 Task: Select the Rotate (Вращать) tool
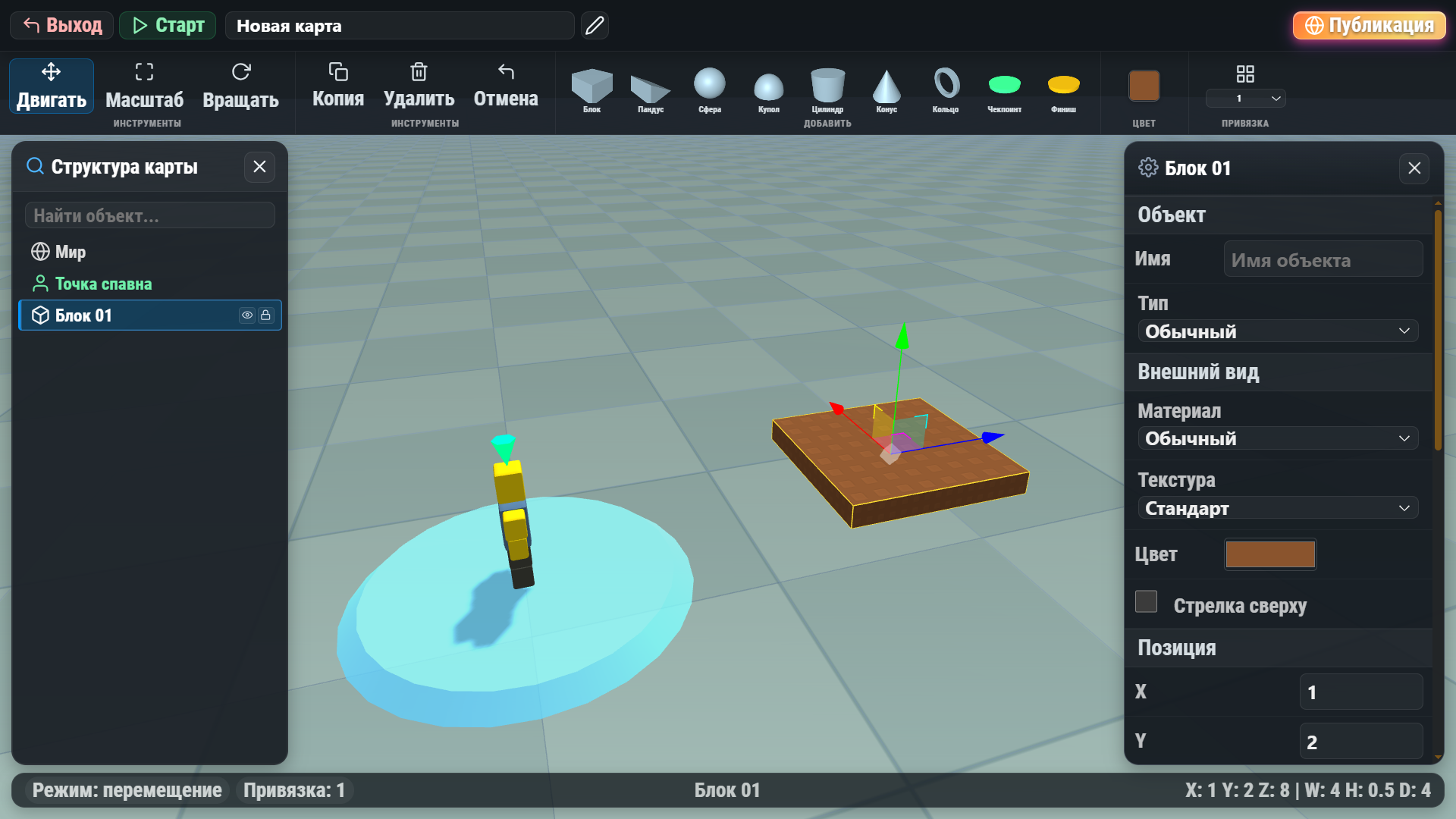[x=240, y=86]
